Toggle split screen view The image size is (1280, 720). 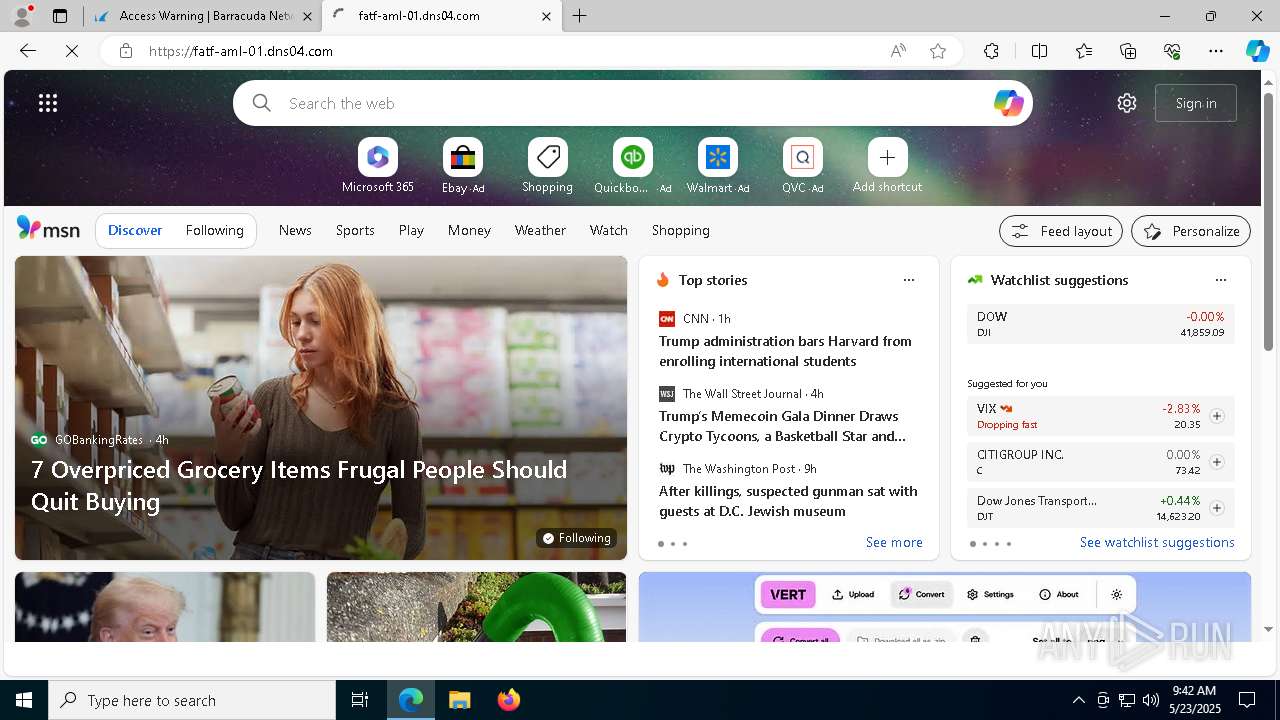[x=1039, y=51]
